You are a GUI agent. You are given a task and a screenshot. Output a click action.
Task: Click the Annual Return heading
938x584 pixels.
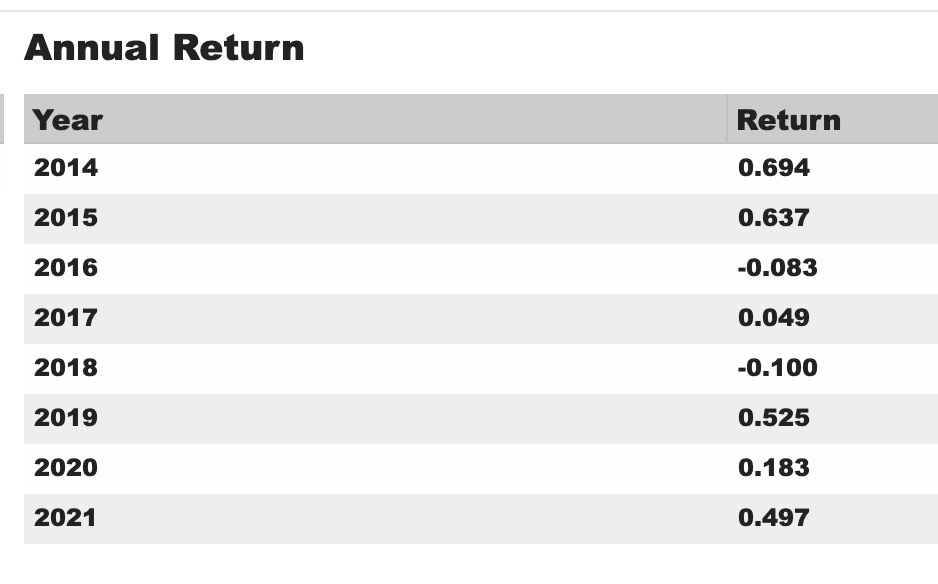[164, 48]
